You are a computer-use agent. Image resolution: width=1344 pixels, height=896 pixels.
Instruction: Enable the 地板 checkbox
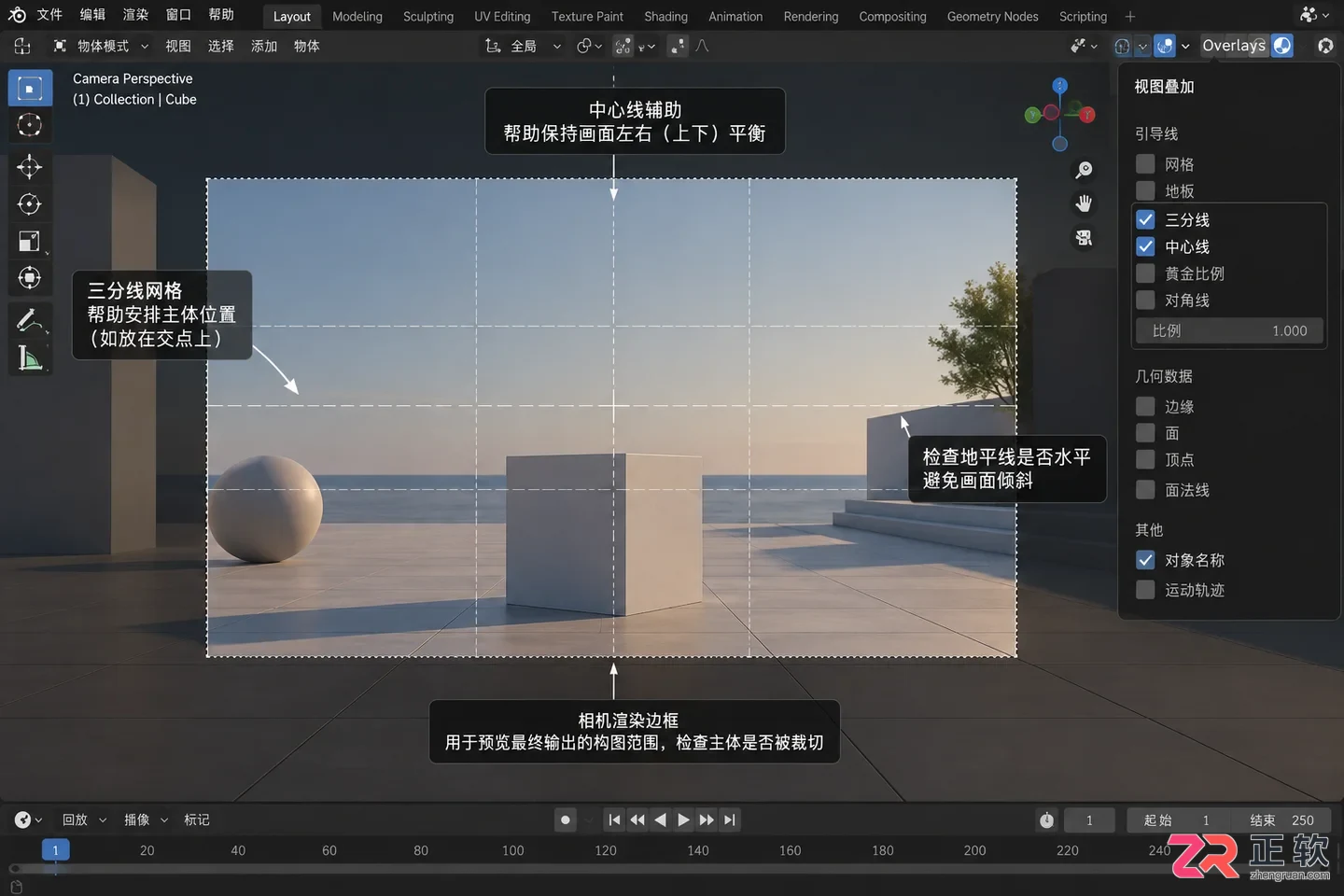1145,190
